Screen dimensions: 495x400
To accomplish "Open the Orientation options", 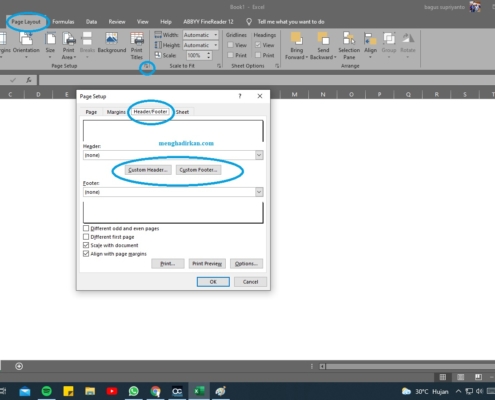I will 26,45.
